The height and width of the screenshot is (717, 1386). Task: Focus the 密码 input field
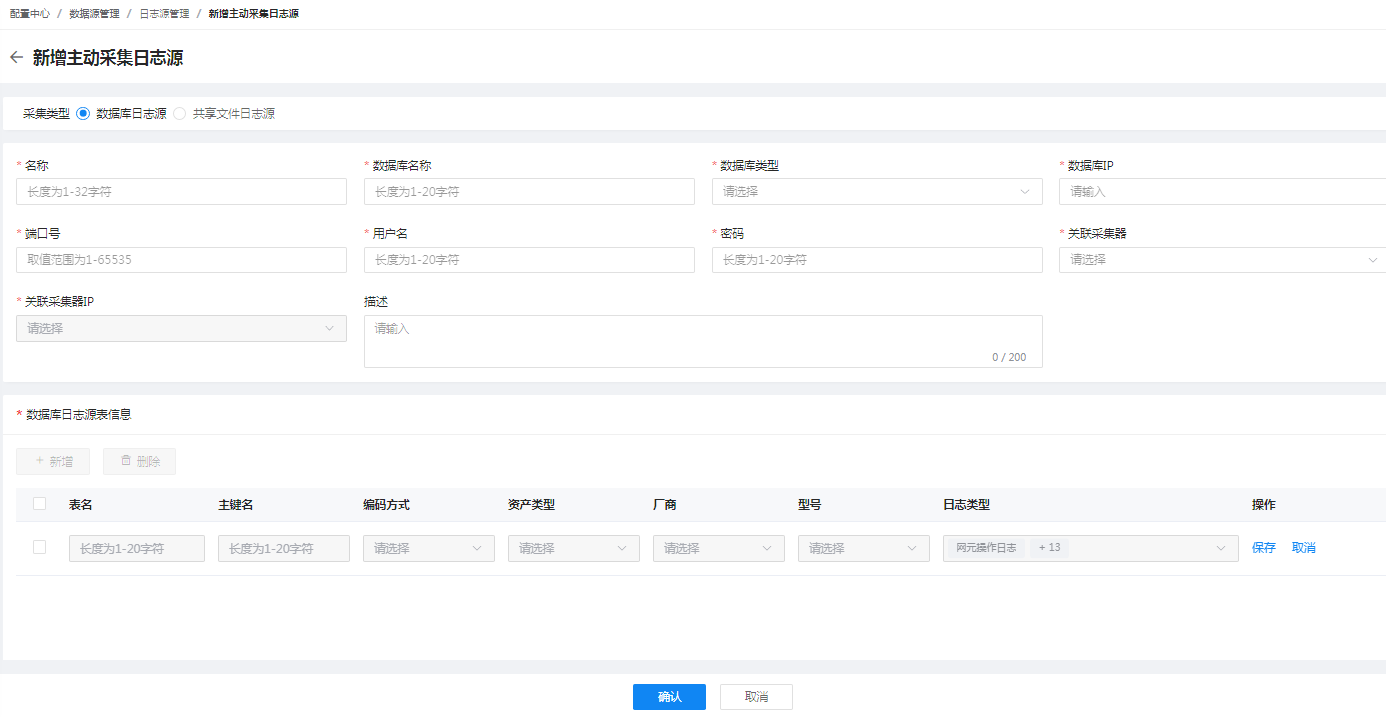(877, 260)
